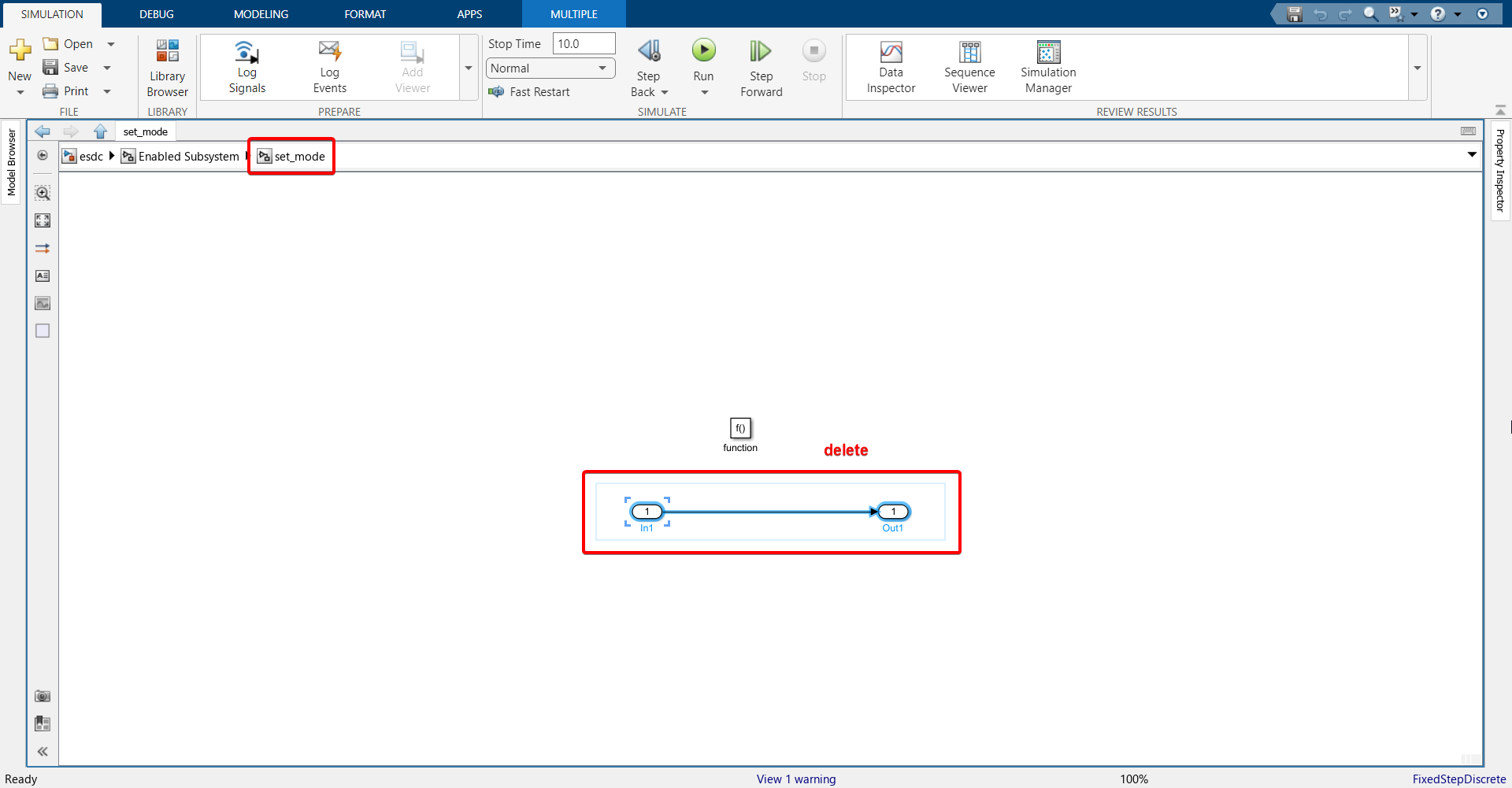Click FixedStepDiscrete solver link
Viewport: 1512px width, 788px height.
coord(1458,779)
